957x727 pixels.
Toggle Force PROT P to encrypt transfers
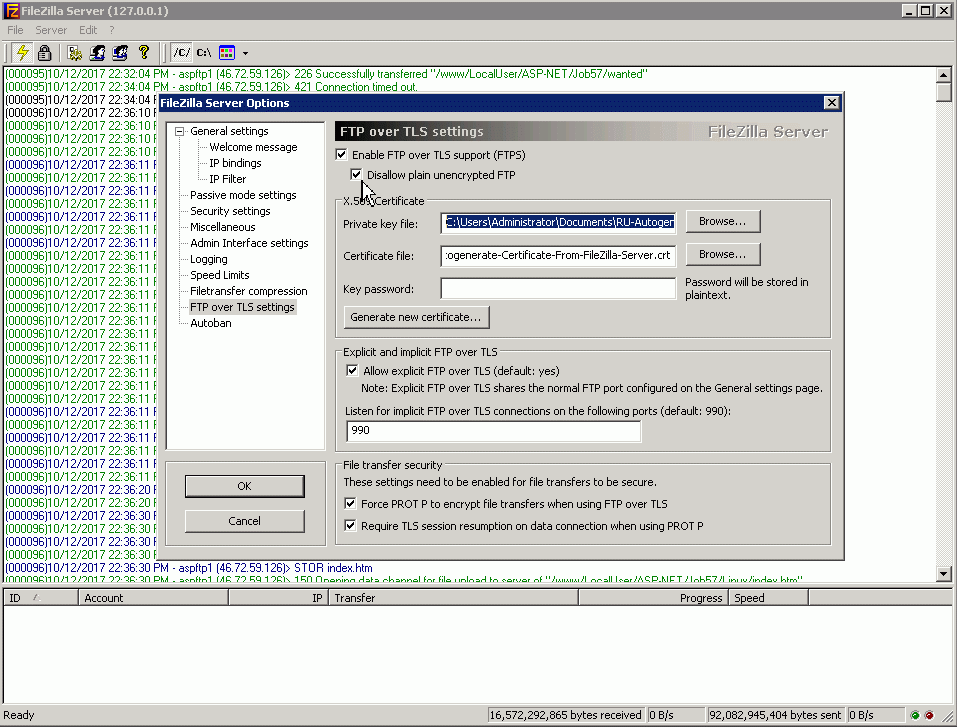coord(350,504)
